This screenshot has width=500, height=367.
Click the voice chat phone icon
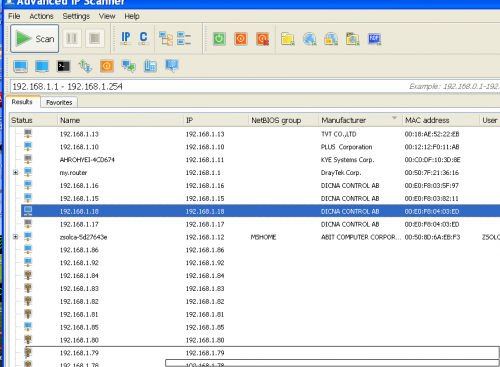[x=150, y=66]
